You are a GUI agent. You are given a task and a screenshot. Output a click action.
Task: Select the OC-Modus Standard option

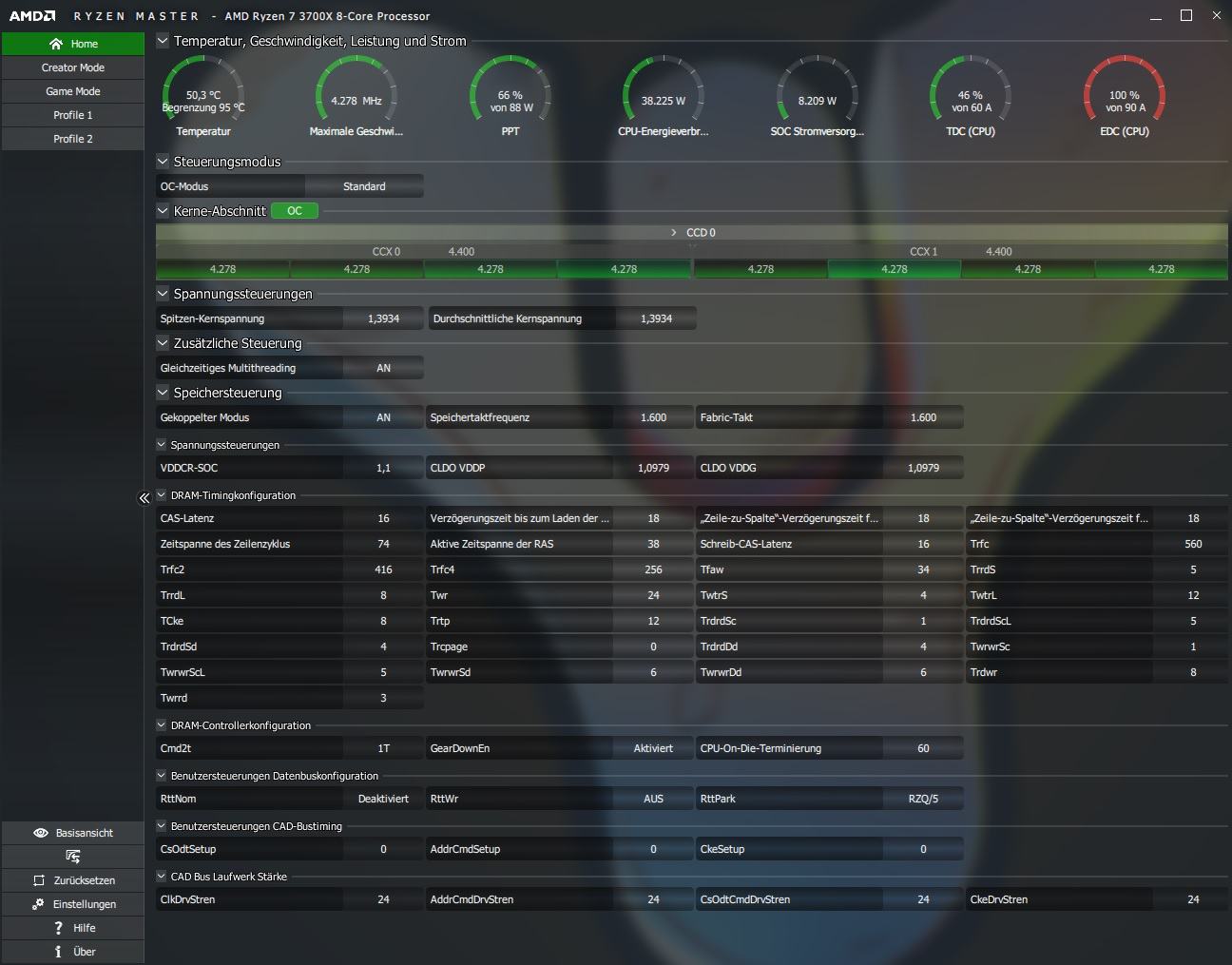click(364, 186)
